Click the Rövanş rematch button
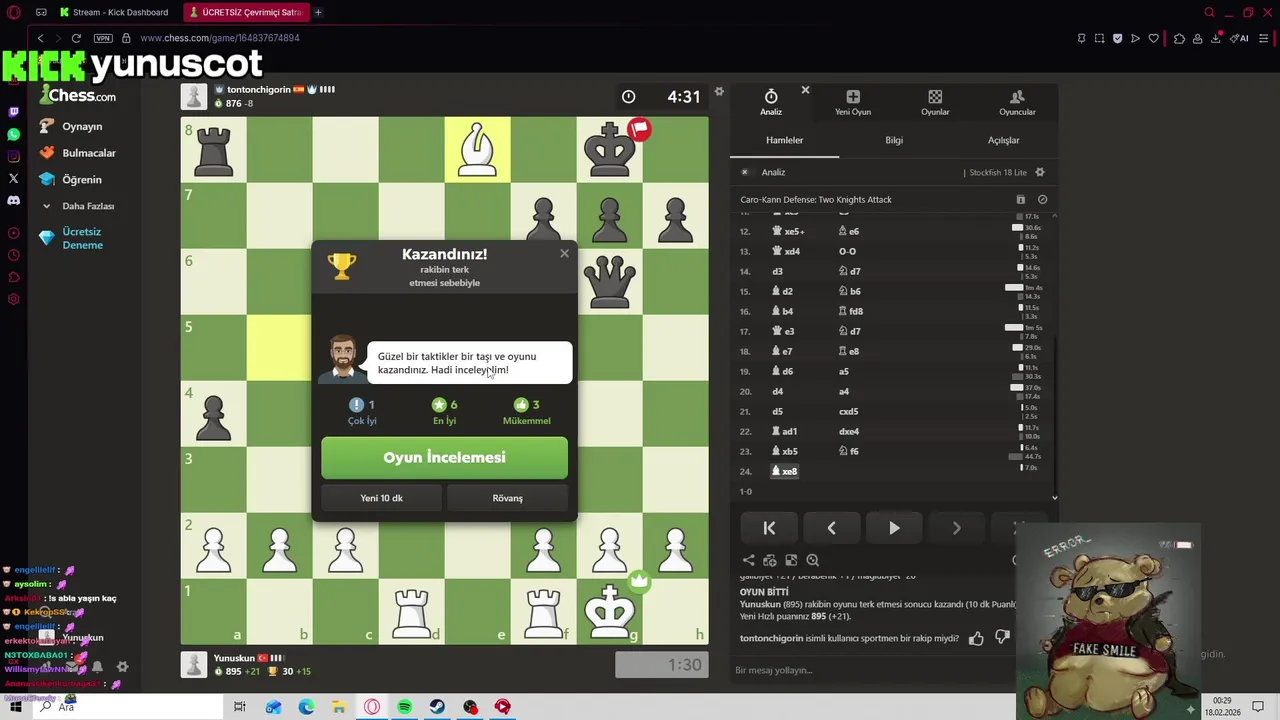The height and width of the screenshot is (720, 1280). [507, 498]
